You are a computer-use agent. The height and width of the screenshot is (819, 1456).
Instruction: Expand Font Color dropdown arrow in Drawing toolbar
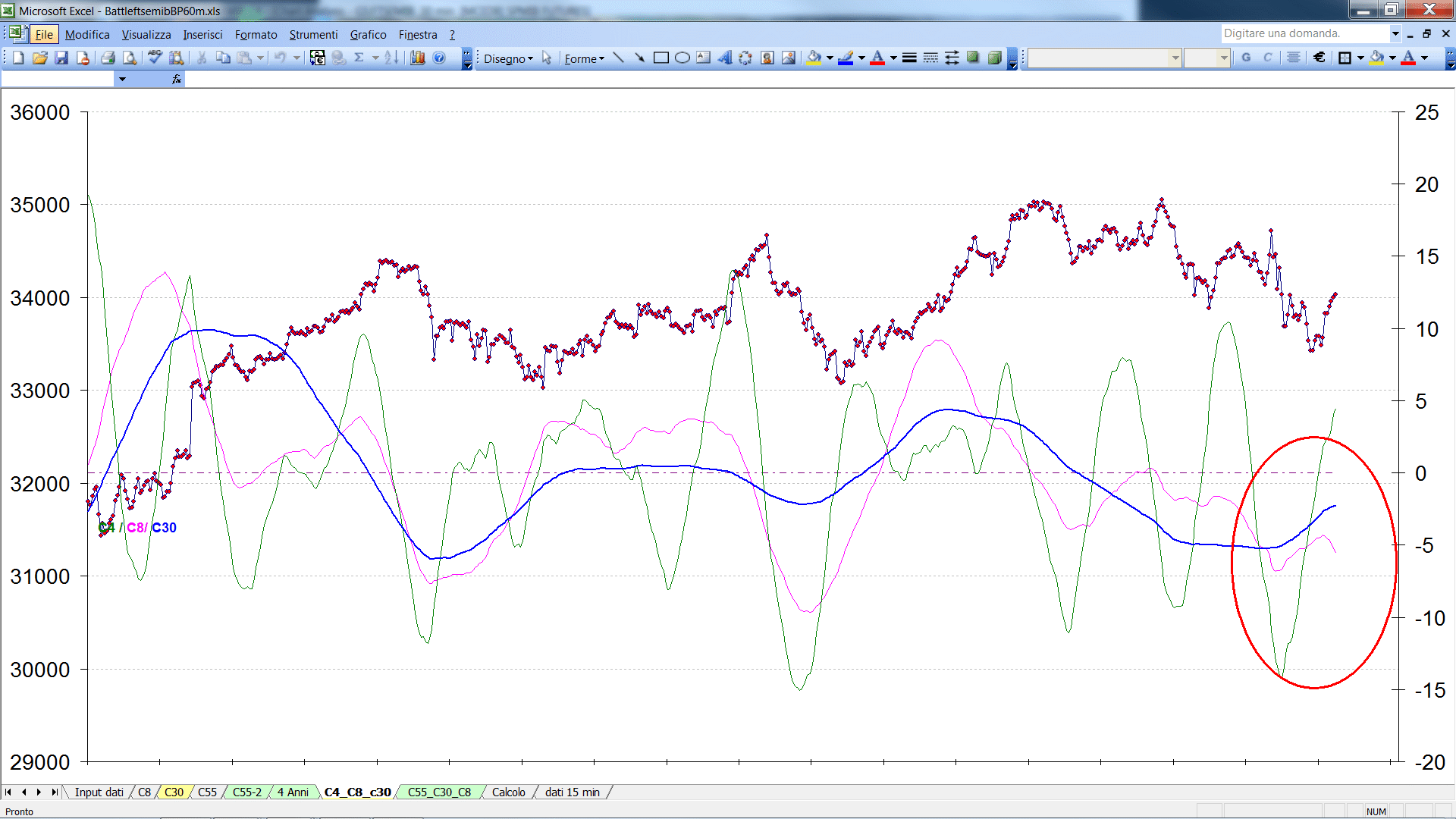(893, 58)
